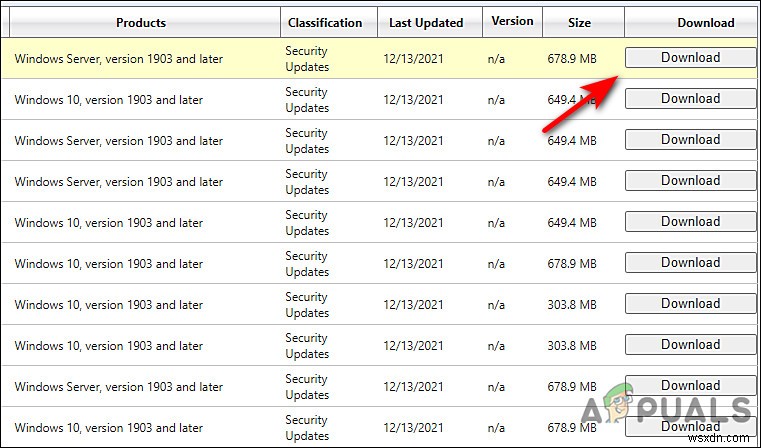Screen dimensions: 761x448
Task: Click "Windows Server, version 1903 and later" in fourth row
Action: coord(118,182)
